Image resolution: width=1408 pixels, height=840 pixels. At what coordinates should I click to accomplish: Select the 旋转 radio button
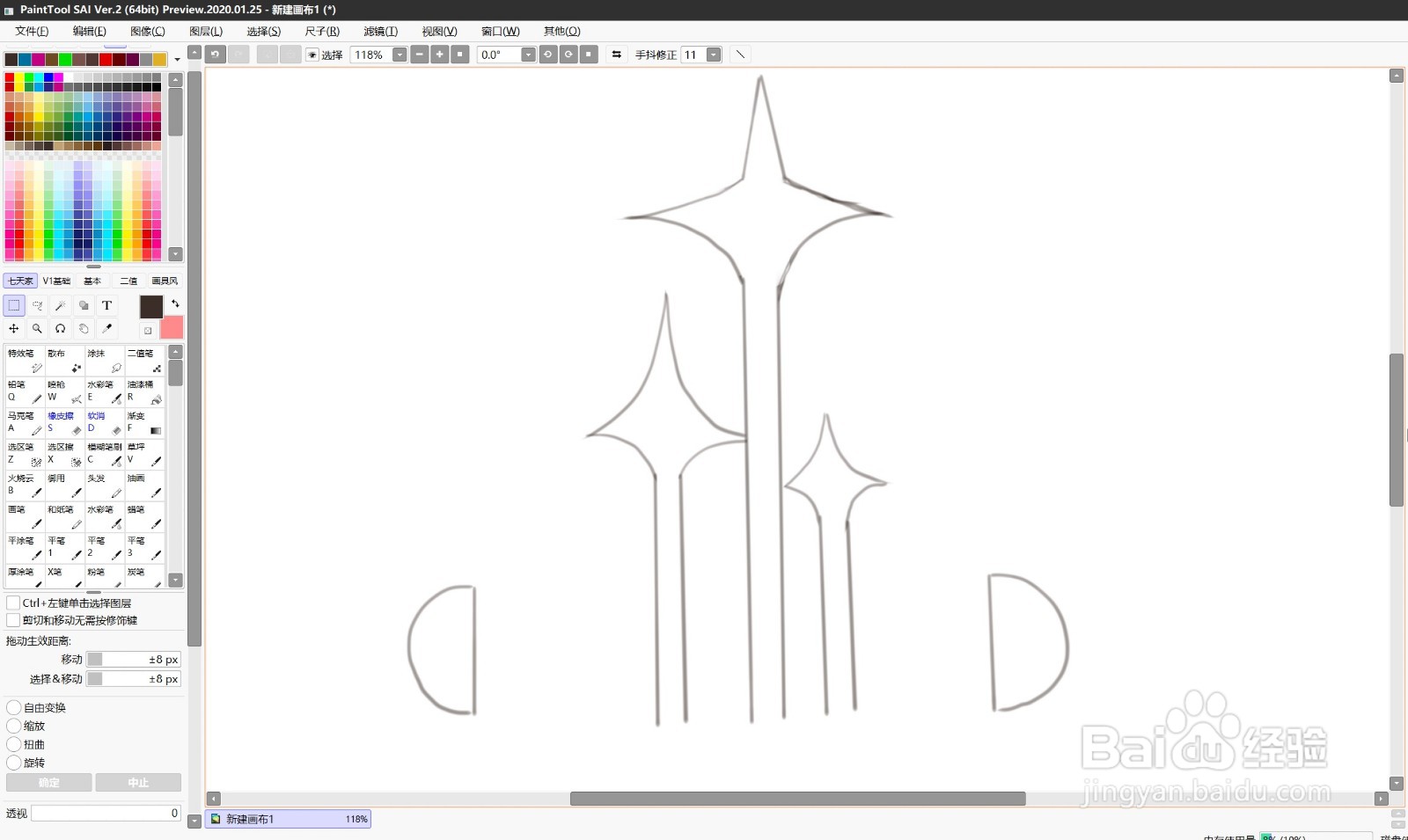[13, 762]
